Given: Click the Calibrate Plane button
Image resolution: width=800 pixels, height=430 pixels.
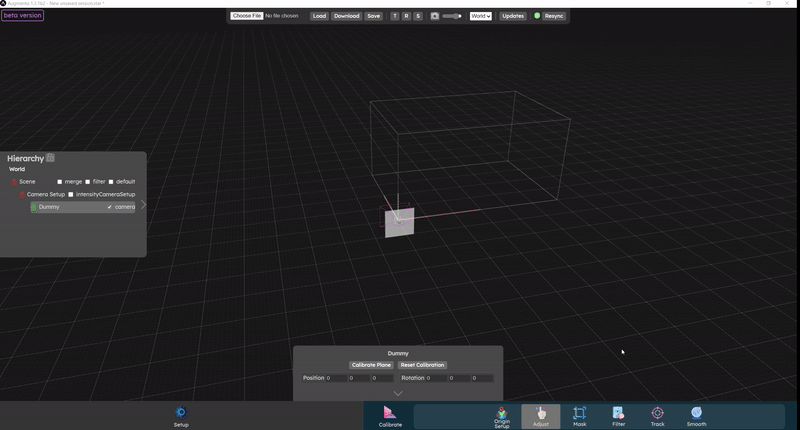Looking at the screenshot, I should coord(371,365).
